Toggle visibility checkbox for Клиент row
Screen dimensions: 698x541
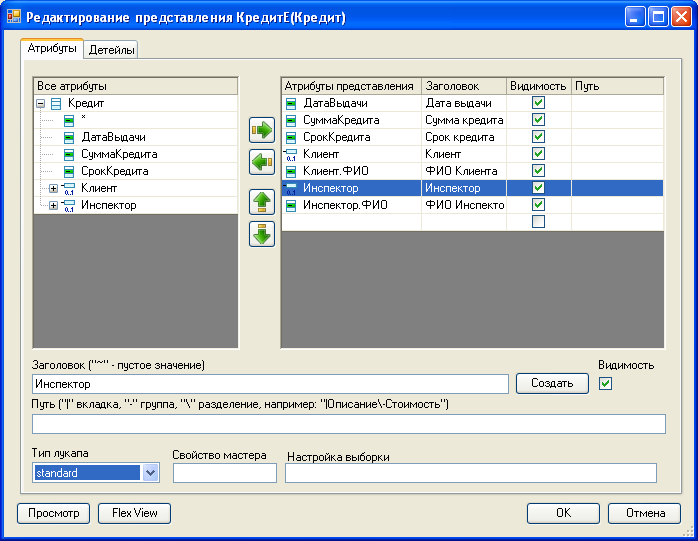538,154
